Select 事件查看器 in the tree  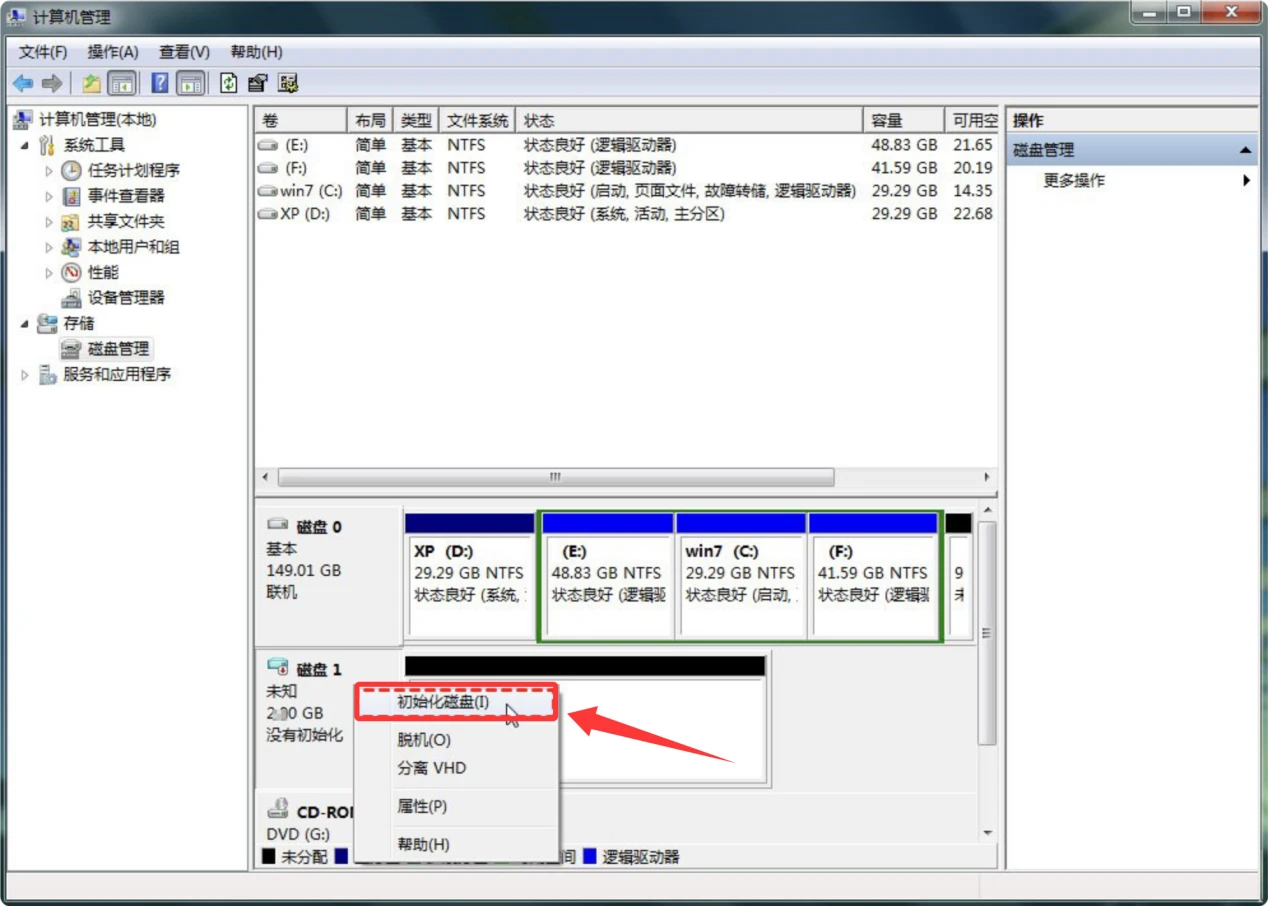click(x=126, y=196)
